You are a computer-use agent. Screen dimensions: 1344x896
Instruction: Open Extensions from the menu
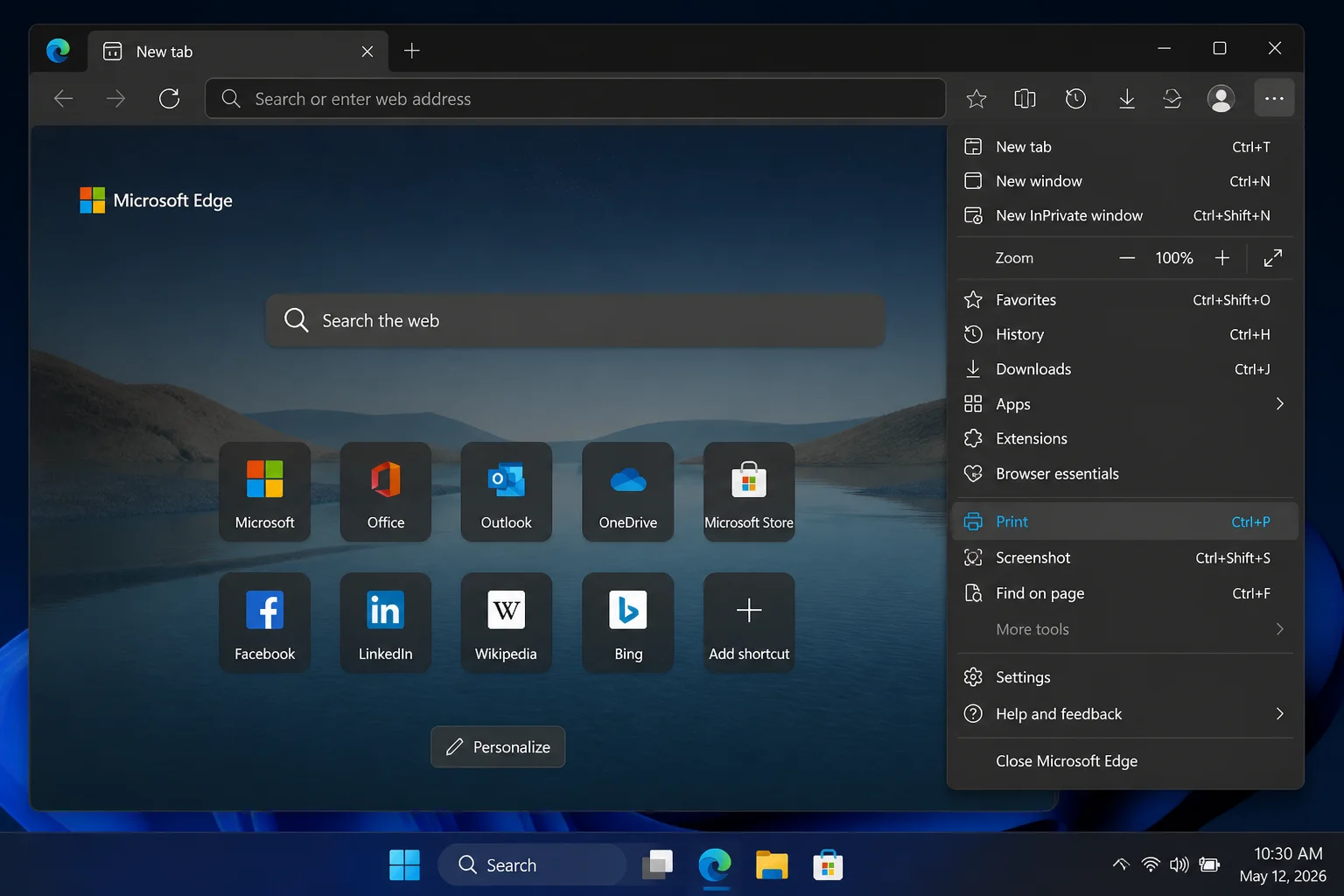click(x=1125, y=438)
